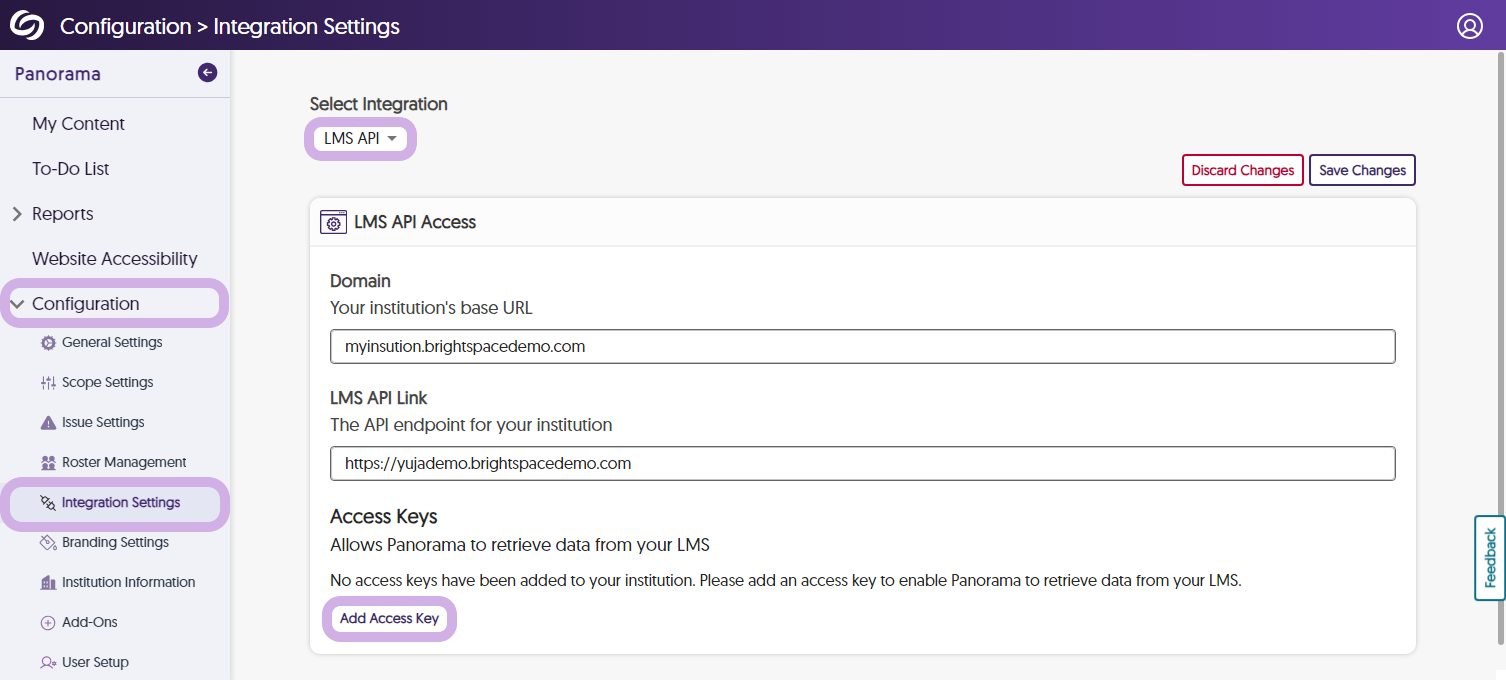
Task: Click the Scope Settings sliders icon
Action: [48, 383]
